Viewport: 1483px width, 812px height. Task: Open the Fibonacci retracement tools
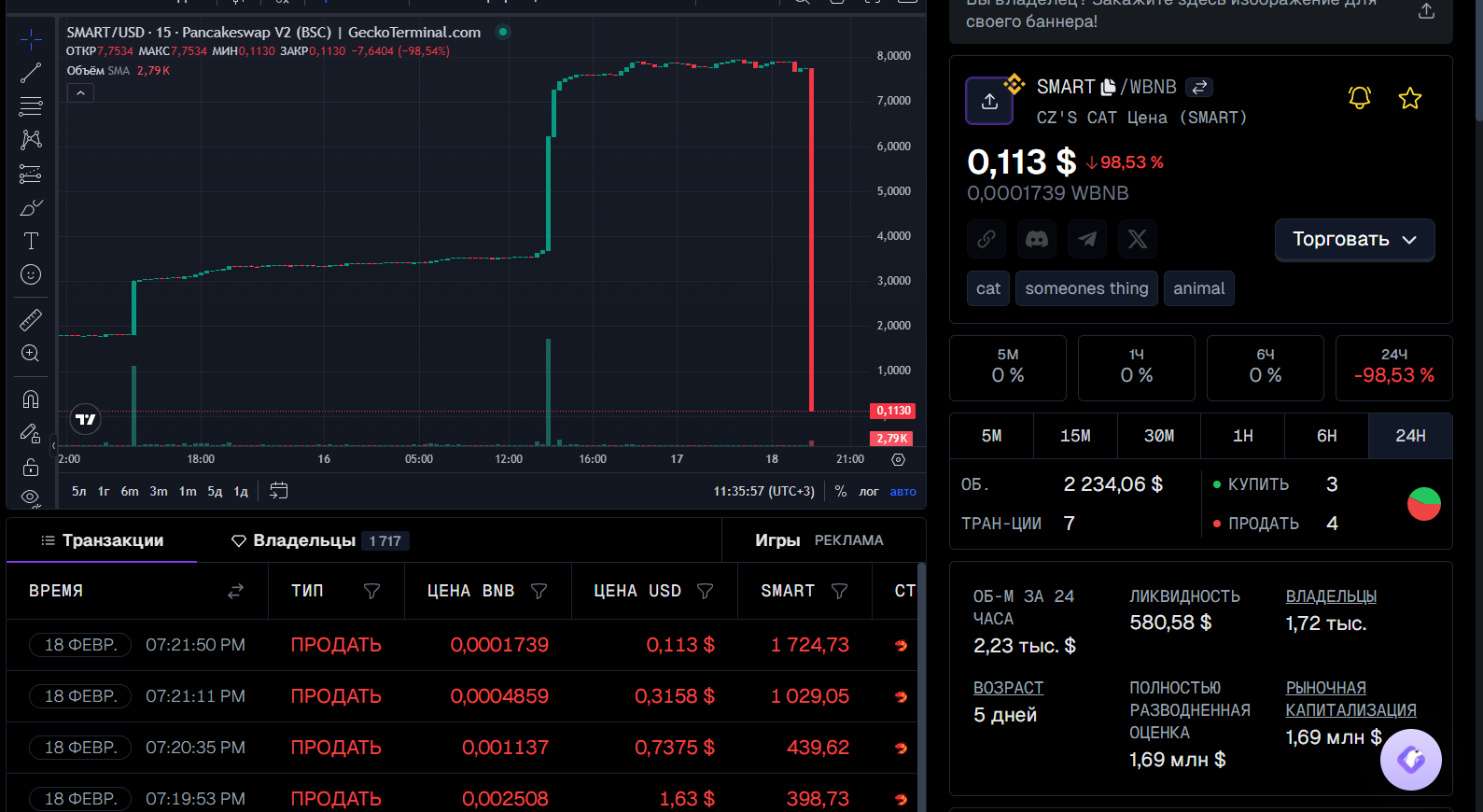pyautogui.click(x=31, y=105)
